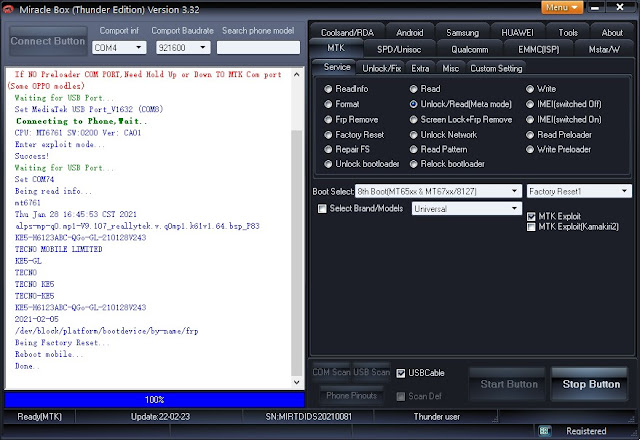Select the Write radio option

(530, 89)
